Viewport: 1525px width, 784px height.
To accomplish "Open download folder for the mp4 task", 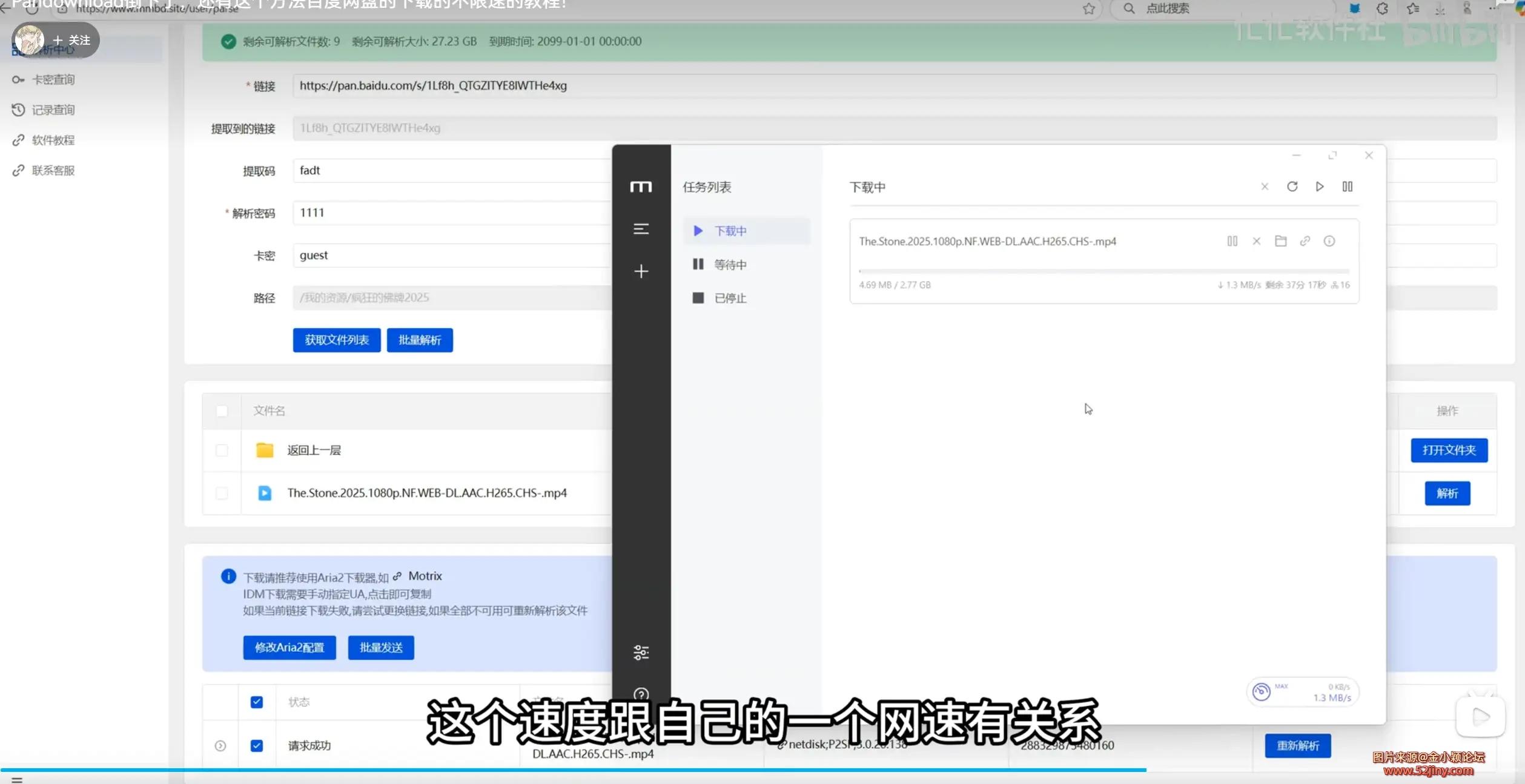I will 1280,241.
